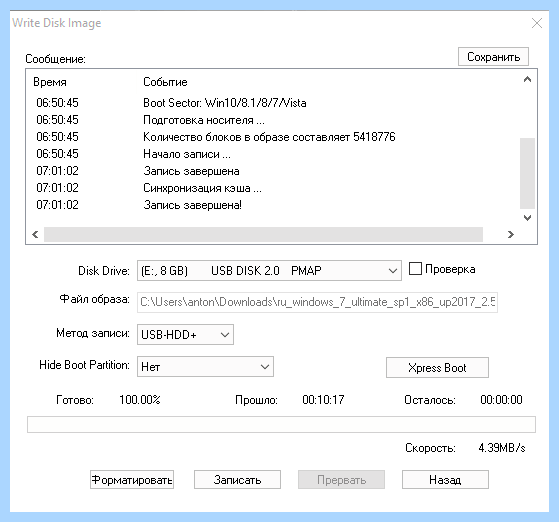Open the Disk Drive dropdown
This screenshot has width=559, height=522.
click(269, 271)
